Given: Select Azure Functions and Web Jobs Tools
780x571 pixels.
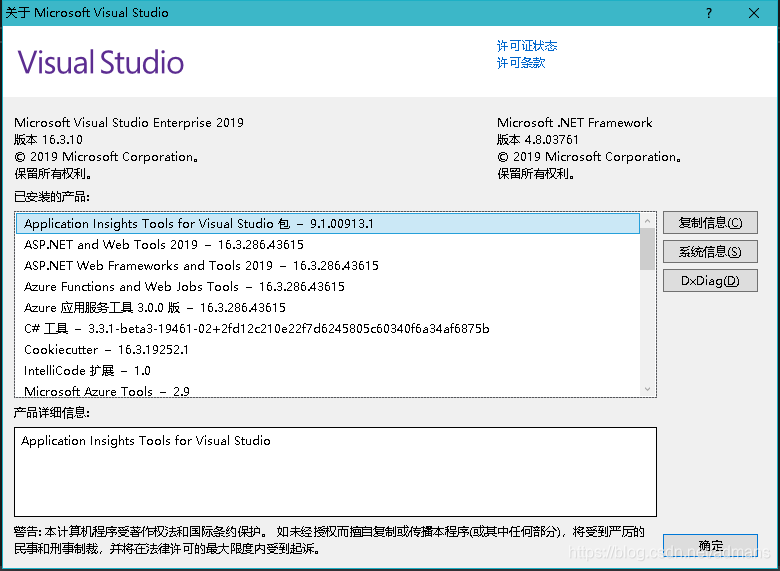Looking at the screenshot, I should pos(328,286).
